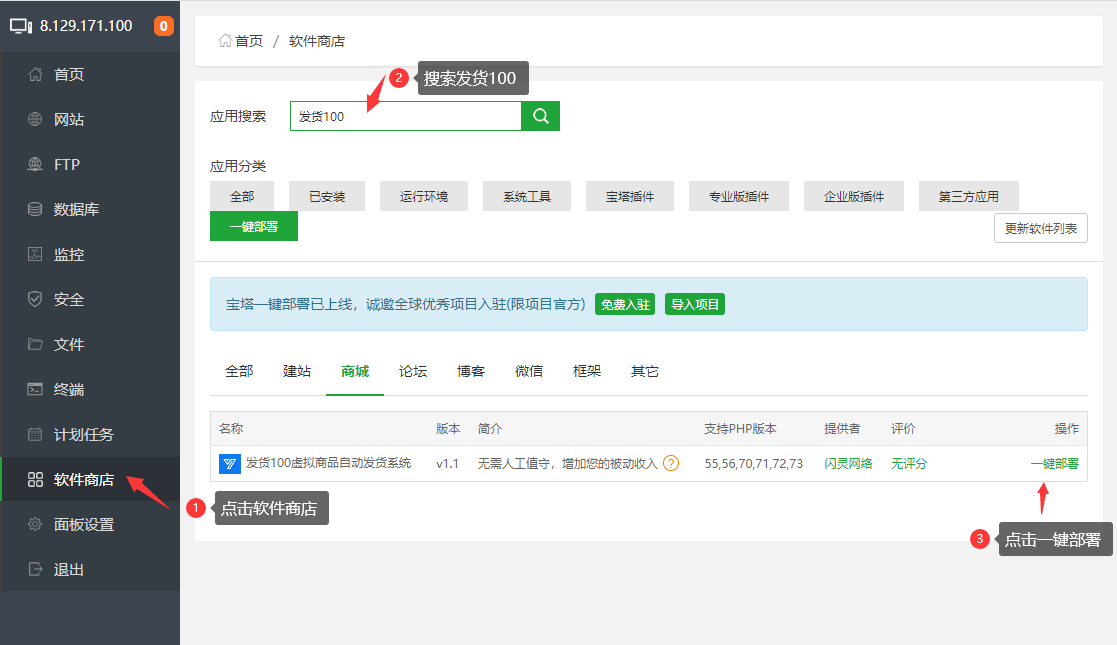
Task: Click the 首页 breadcrumb link
Action: [x=249, y=41]
